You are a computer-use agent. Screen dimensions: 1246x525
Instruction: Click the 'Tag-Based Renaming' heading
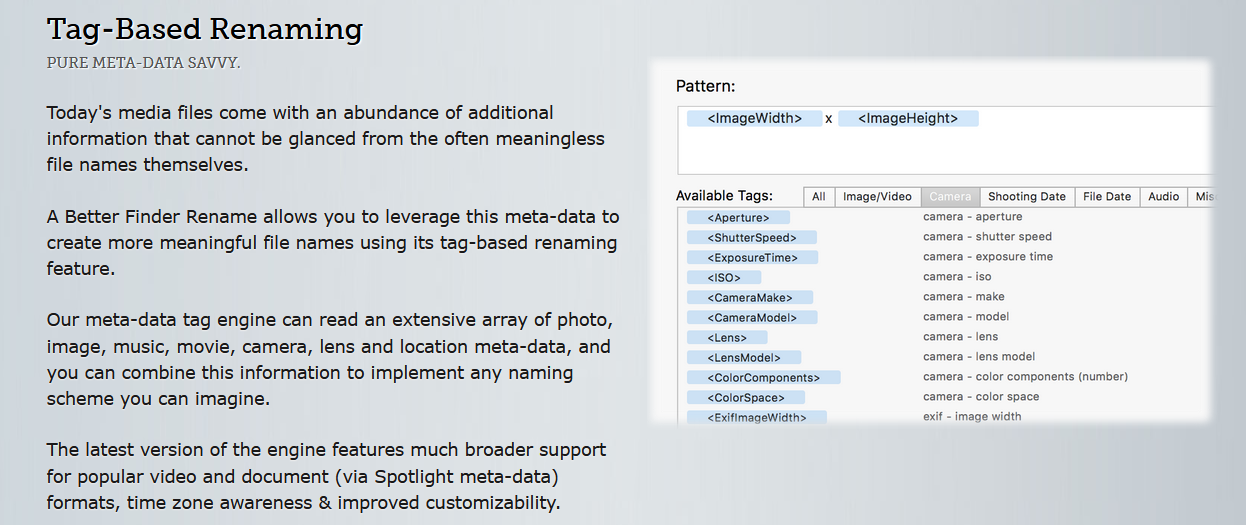[204, 28]
